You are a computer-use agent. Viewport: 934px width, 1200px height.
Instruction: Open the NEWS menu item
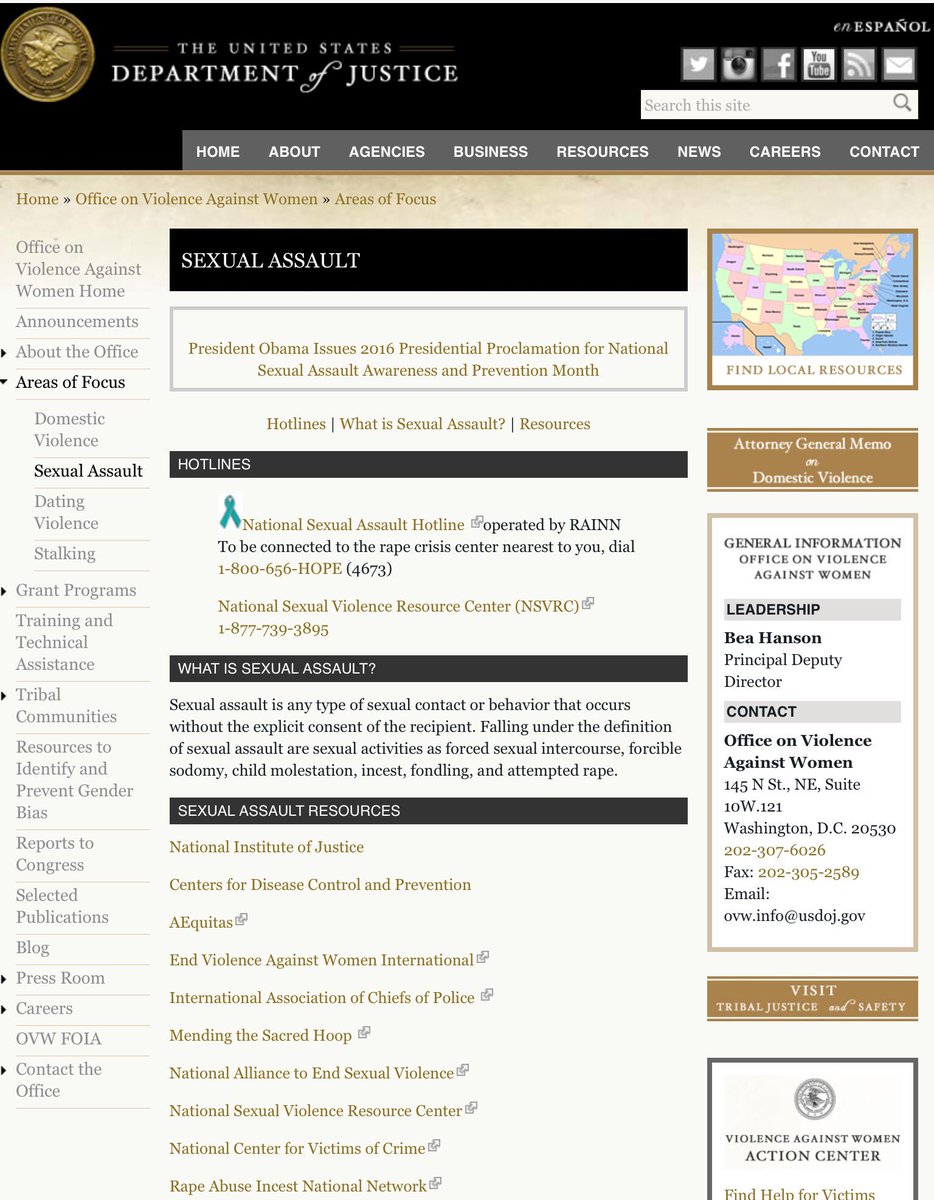point(699,152)
